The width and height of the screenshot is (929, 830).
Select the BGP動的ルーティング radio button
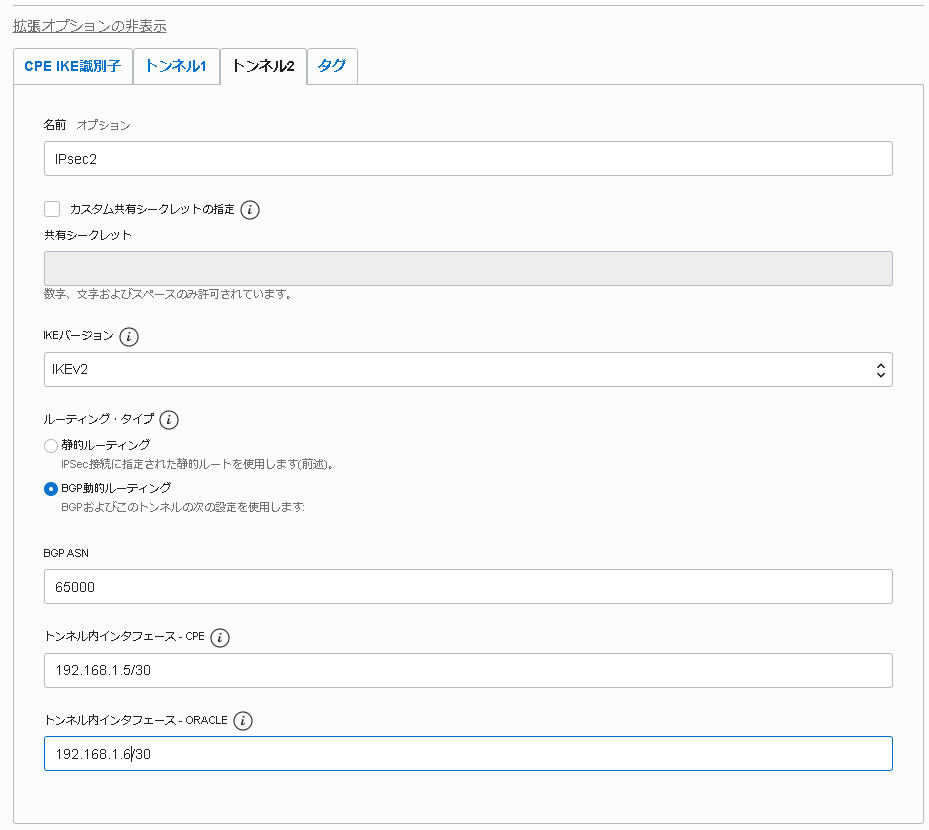coord(51,489)
